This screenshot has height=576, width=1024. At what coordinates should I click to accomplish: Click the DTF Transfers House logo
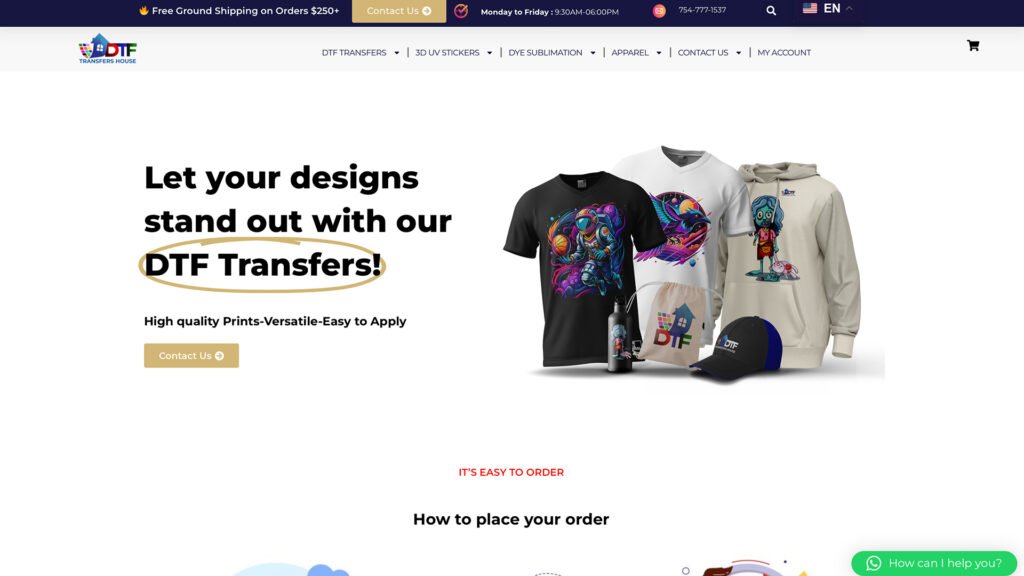pos(108,49)
